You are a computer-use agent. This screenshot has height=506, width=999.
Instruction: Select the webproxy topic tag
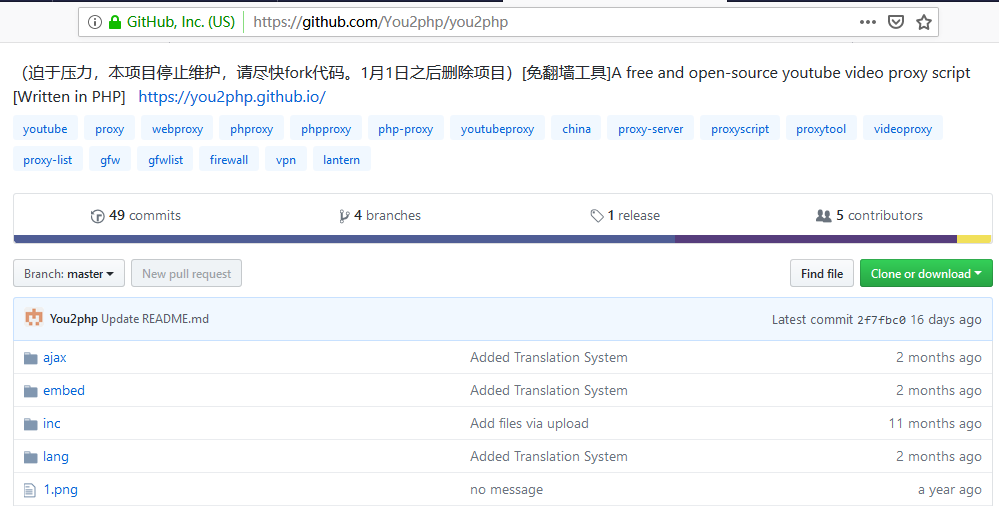[x=178, y=129]
